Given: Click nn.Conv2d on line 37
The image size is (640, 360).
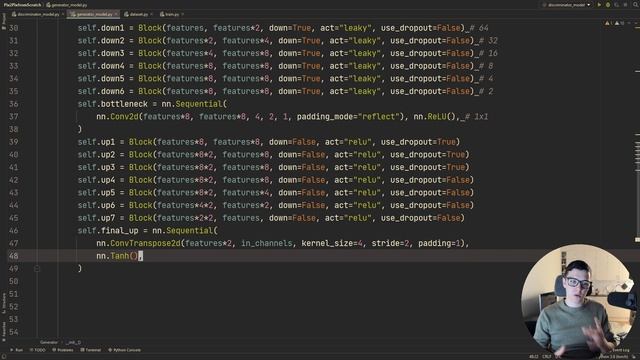Looking at the screenshot, I should (x=117, y=117).
